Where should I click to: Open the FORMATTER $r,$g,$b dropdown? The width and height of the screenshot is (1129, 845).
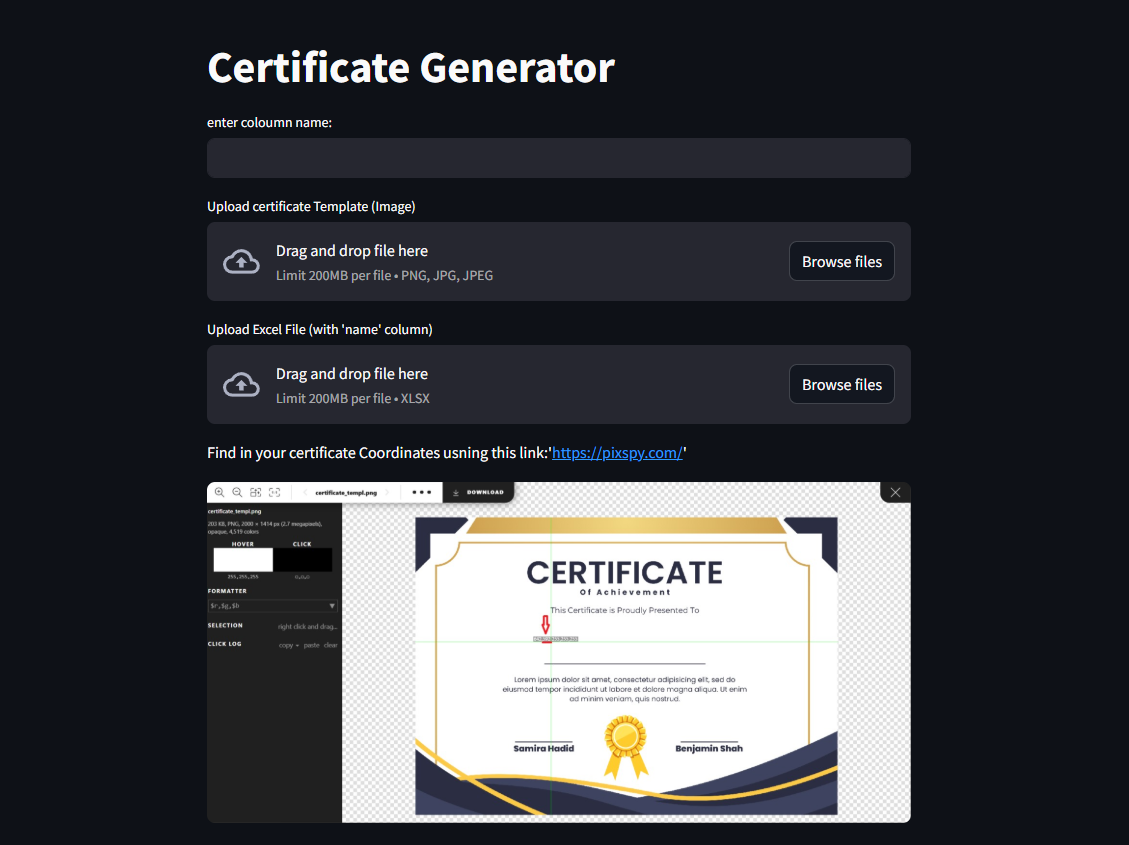[272, 606]
